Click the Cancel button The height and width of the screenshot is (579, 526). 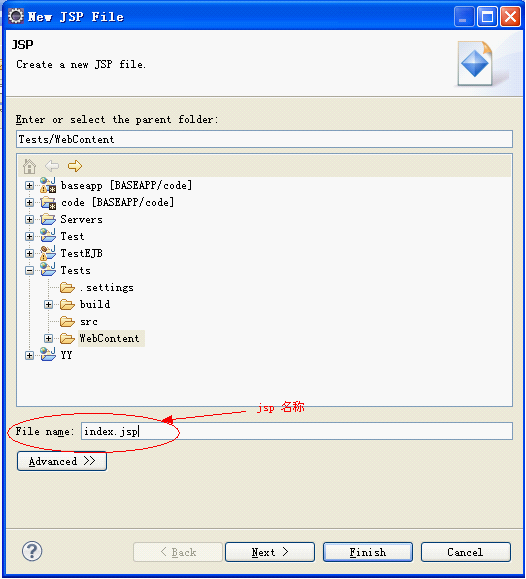[x=465, y=552]
